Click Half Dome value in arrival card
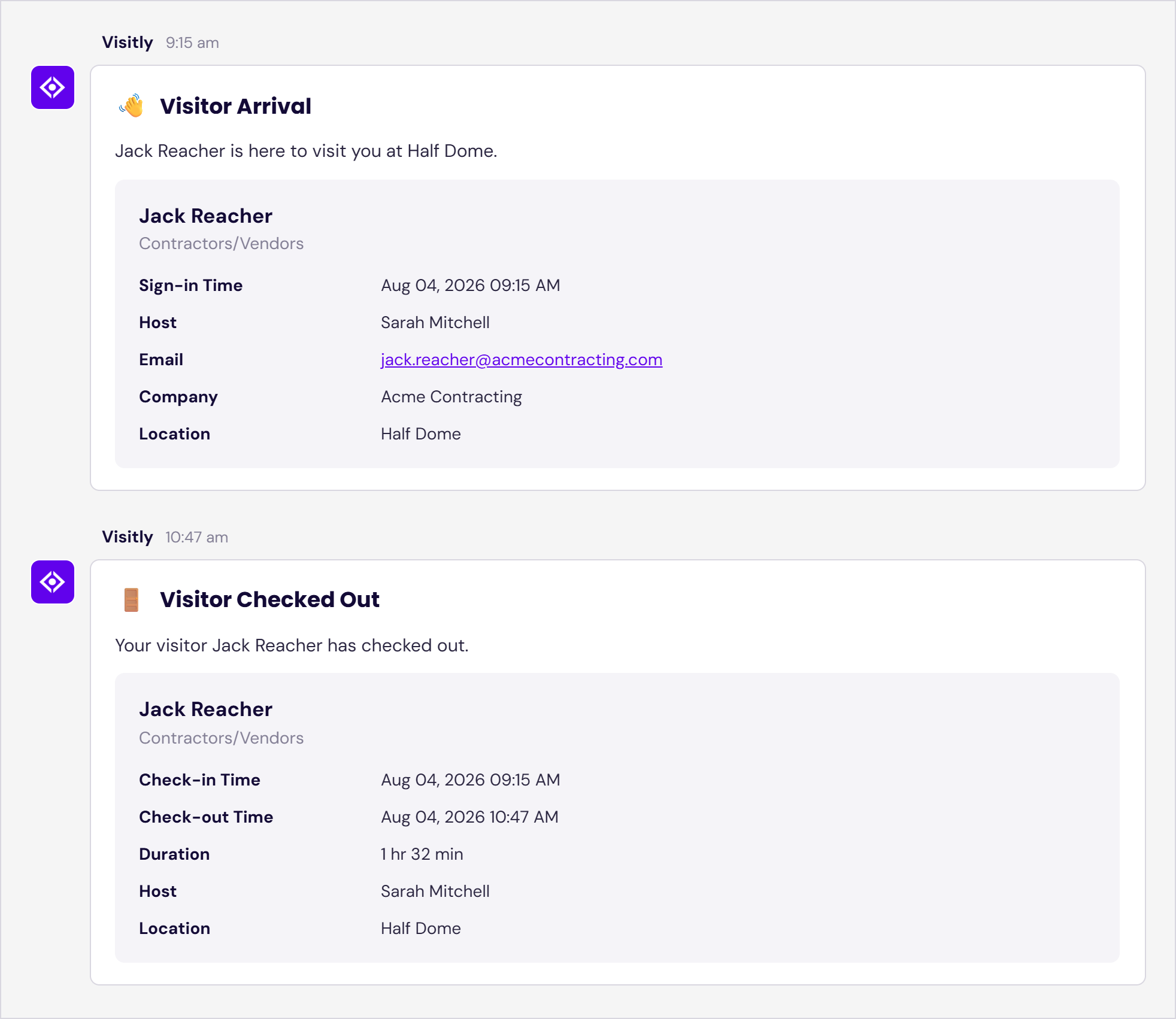Viewport: 1176px width, 1019px height. (x=421, y=434)
